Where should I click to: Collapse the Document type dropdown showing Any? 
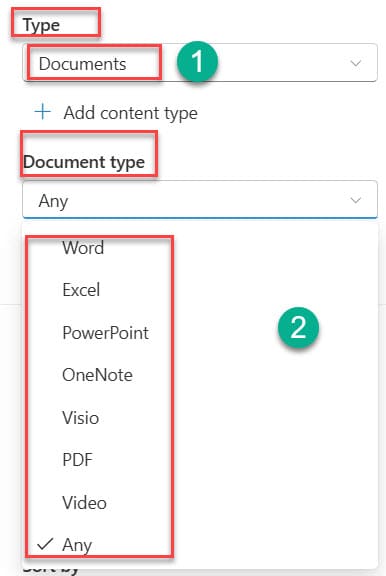[x=200, y=199]
